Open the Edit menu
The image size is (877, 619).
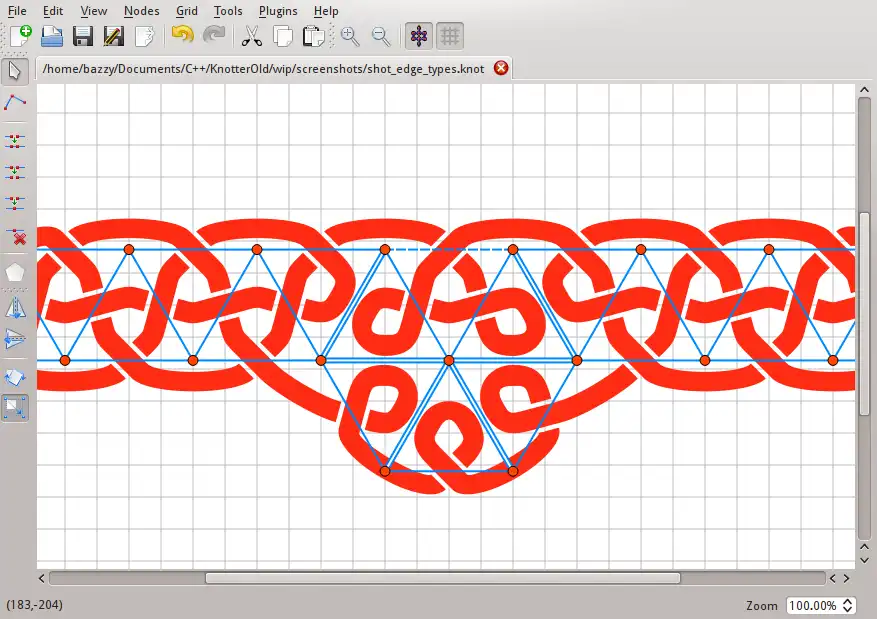53,11
